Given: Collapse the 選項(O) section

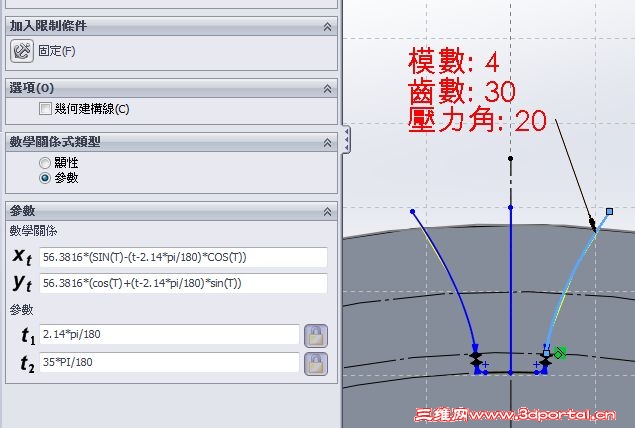Looking at the screenshot, I should 327,89.
